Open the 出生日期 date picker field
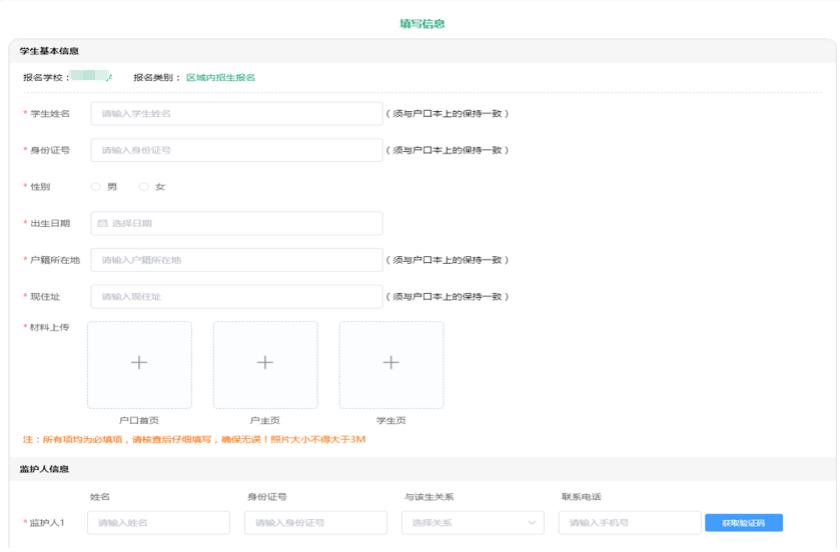840x552 pixels. coord(237,223)
